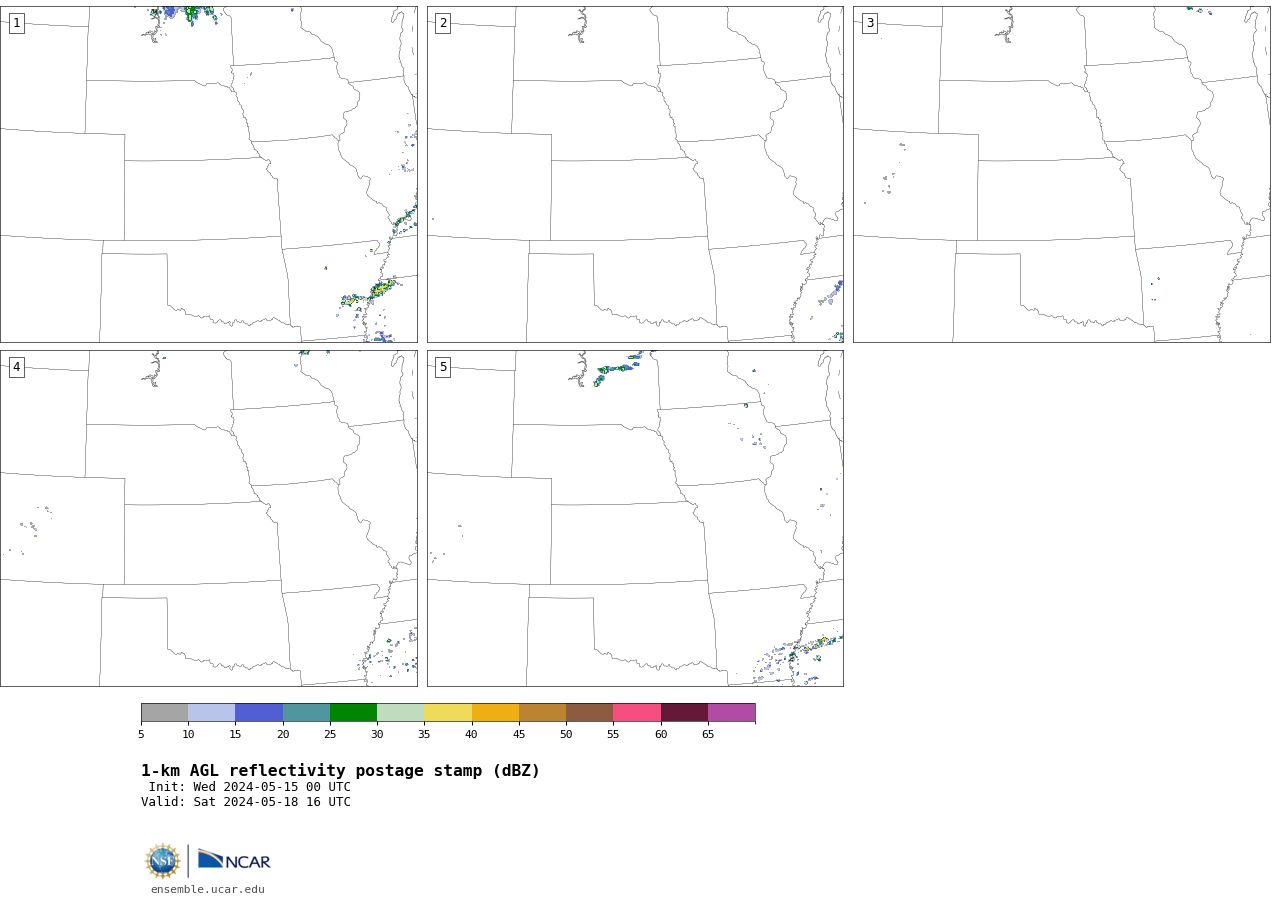The width and height of the screenshot is (1280, 901).
Task: Select the gray 5-10 dBZ color swatch
Action: coord(164,713)
